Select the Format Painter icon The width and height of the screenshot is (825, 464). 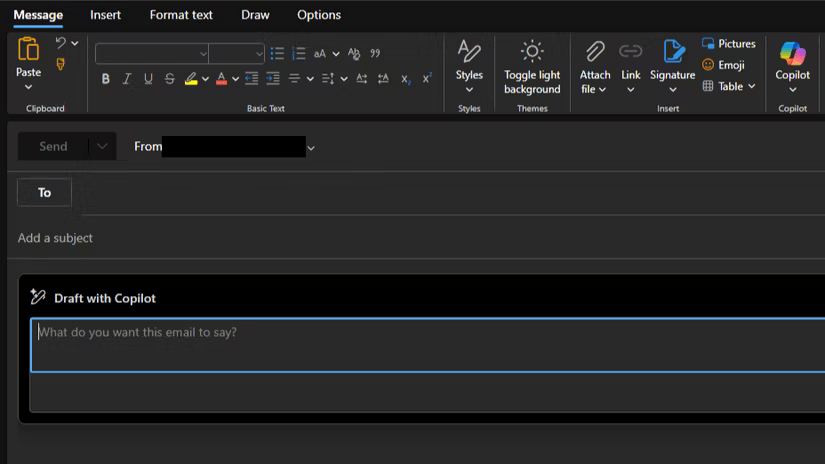(x=61, y=64)
